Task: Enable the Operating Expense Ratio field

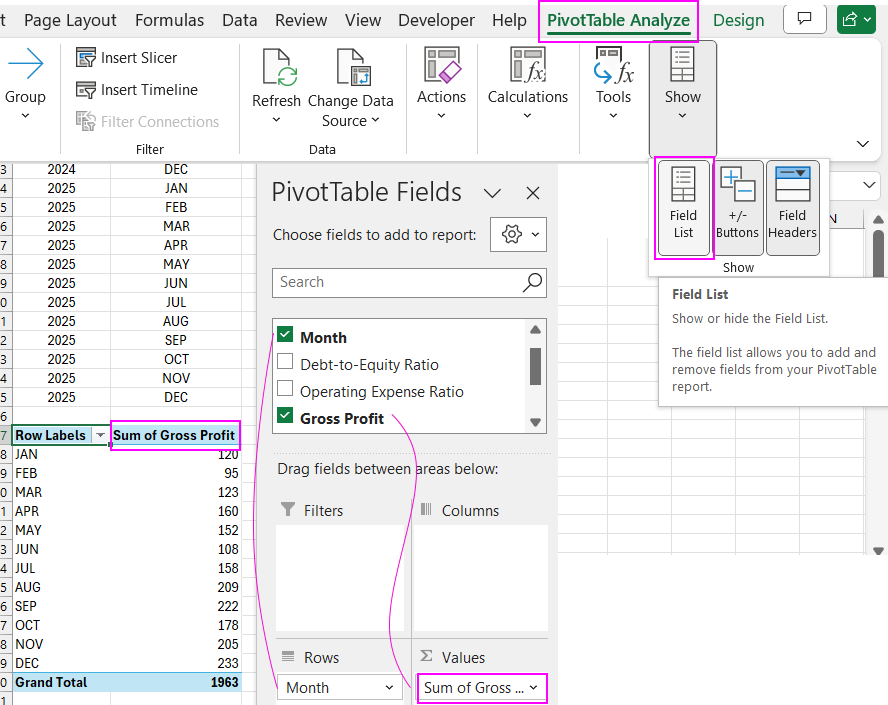Action: pyautogui.click(x=285, y=391)
